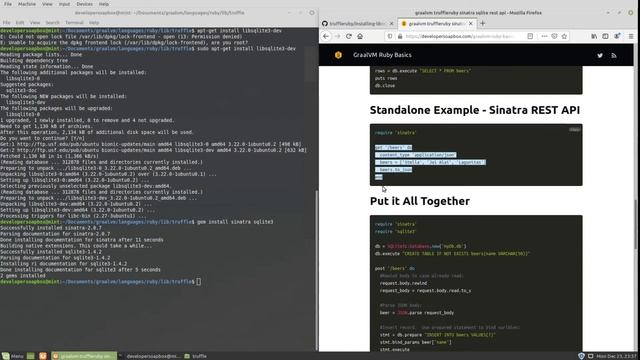Screen dimensions: 640x360
Task: Open terminal Search menu
Action: 53,23
